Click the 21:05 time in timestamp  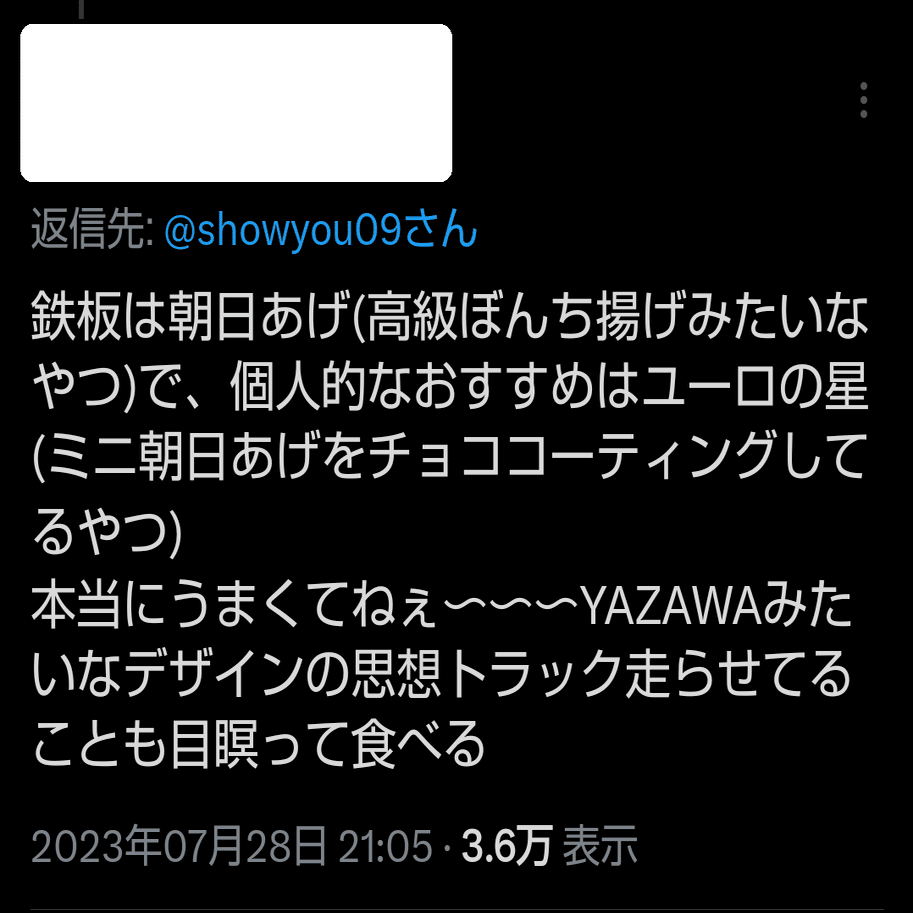[x=385, y=846]
